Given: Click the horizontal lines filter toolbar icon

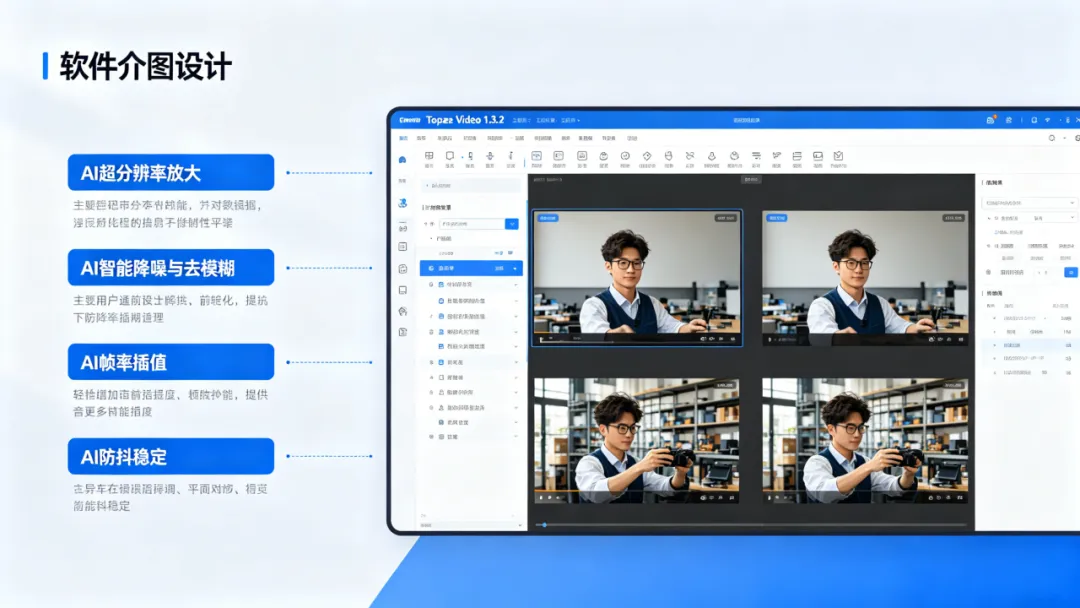Looking at the screenshot, I should coord(756,156).
